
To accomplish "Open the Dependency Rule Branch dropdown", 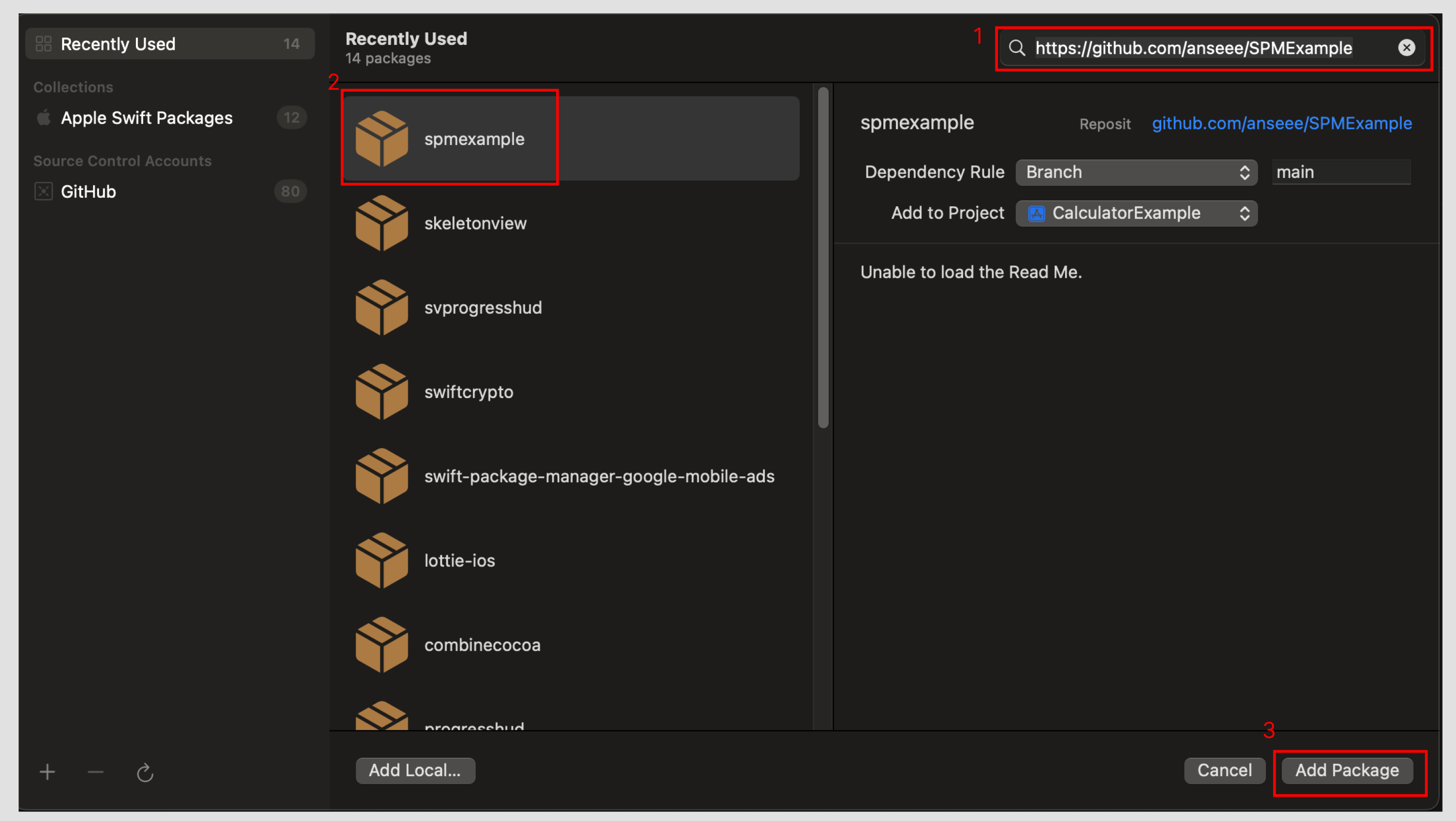I will pyautogui.click(x=1136, y=172).
